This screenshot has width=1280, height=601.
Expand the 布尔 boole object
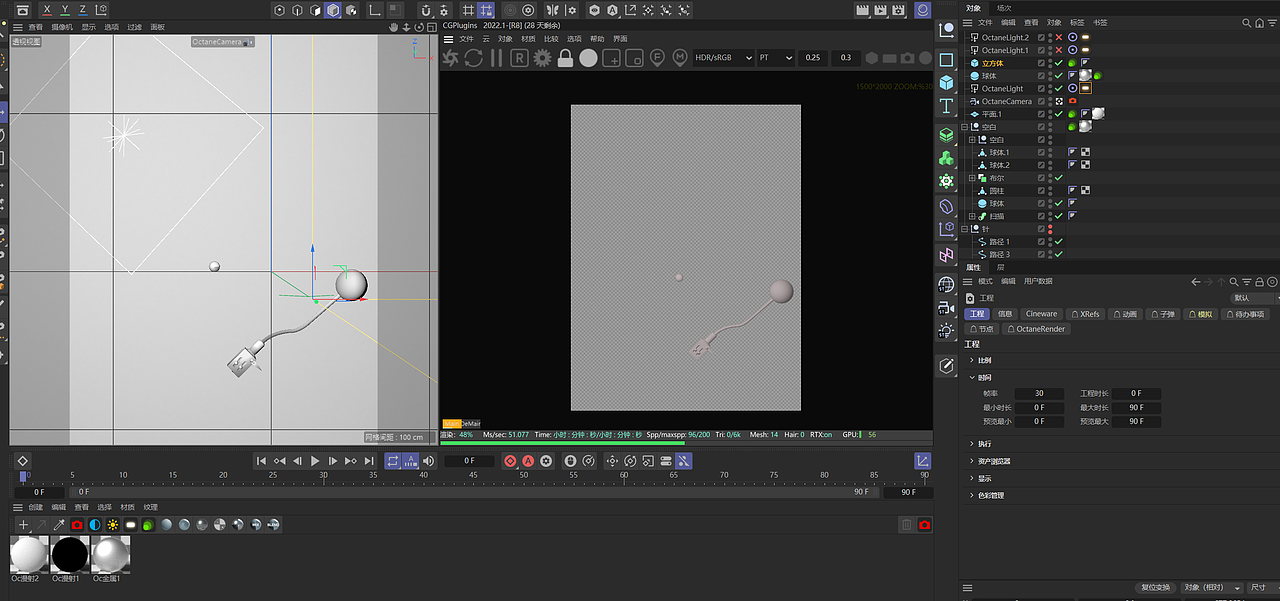[x=971, y=178]
